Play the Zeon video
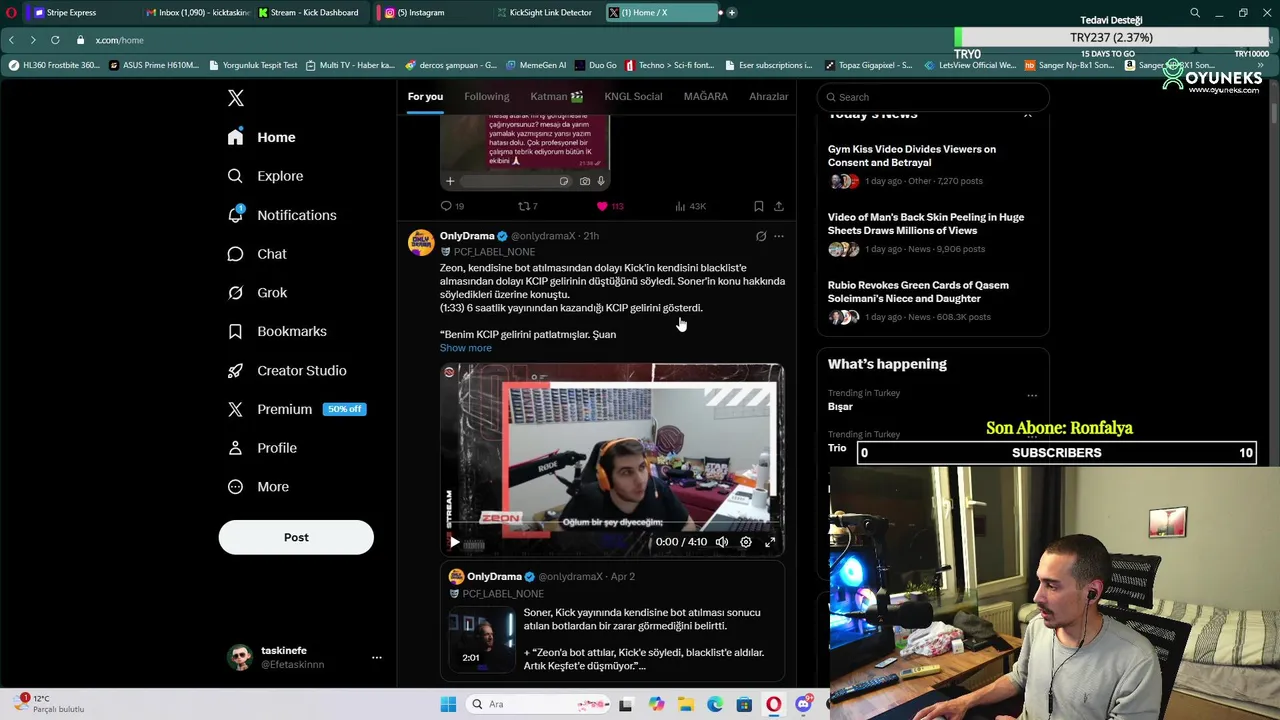Viewport: 1280px width, 720px height. coord(454,542)
